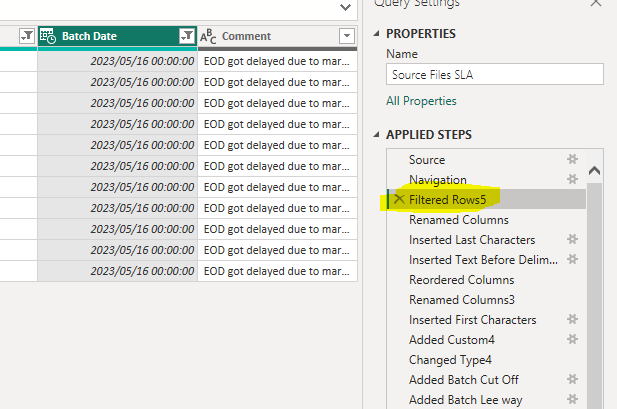The image size is (617, 409).
Task: Click the Batch Date datetime type icon
Action: click(x=48, y=36)
